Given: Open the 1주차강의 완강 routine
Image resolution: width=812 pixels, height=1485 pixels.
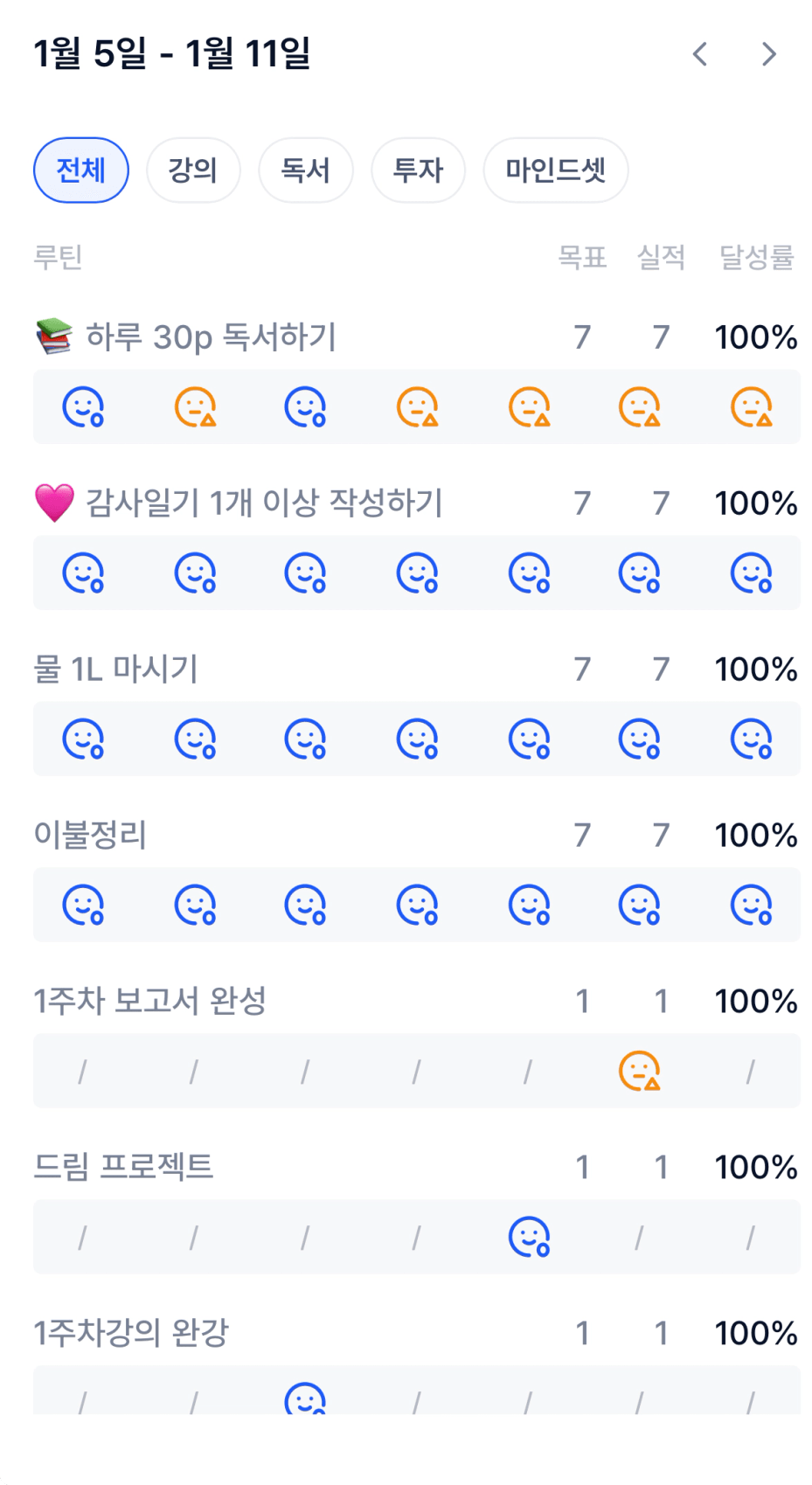Looking at the screenshot, I should pyautogui.click(x=131, y=1334).
